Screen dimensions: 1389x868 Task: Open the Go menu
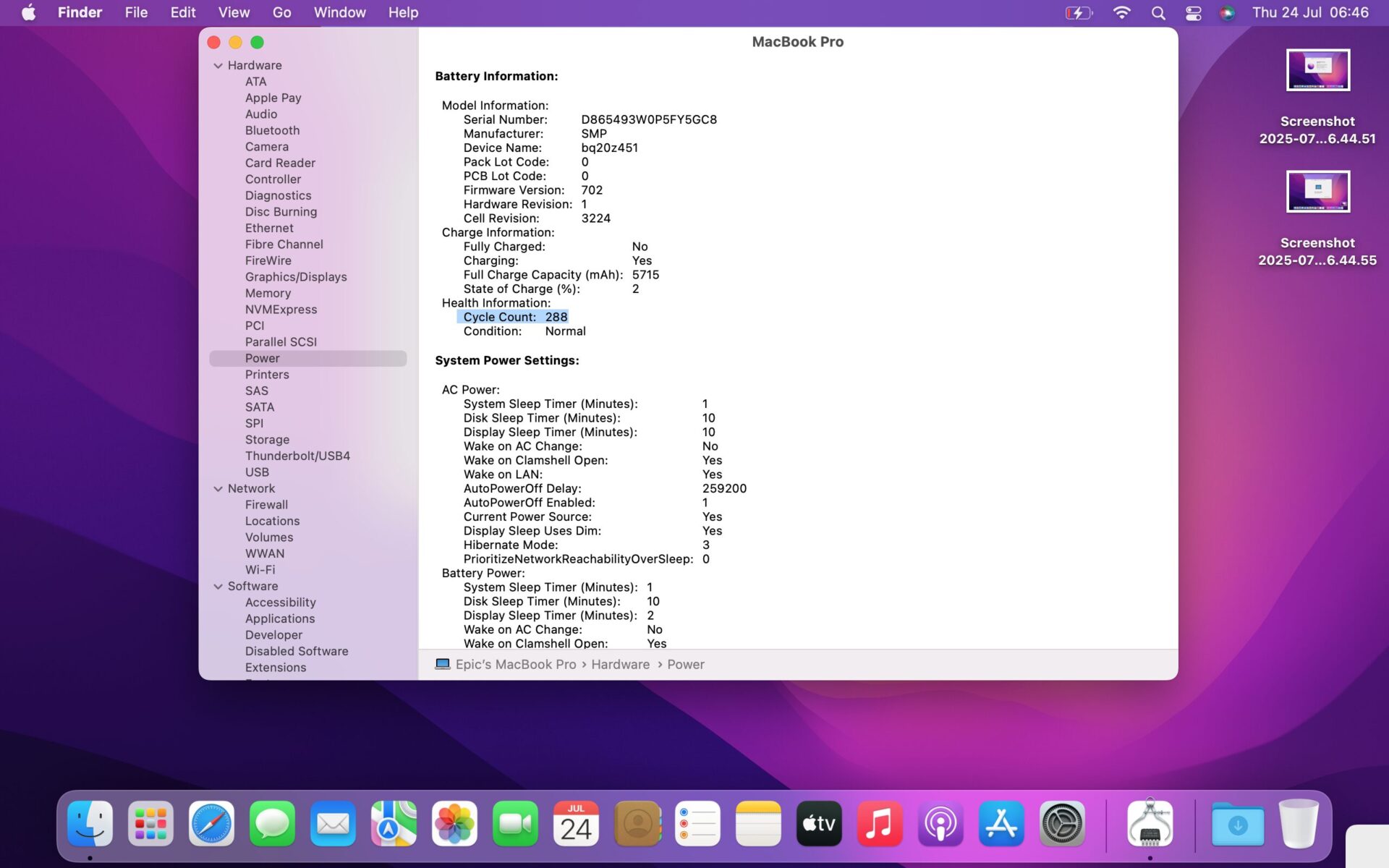[282, 12]
